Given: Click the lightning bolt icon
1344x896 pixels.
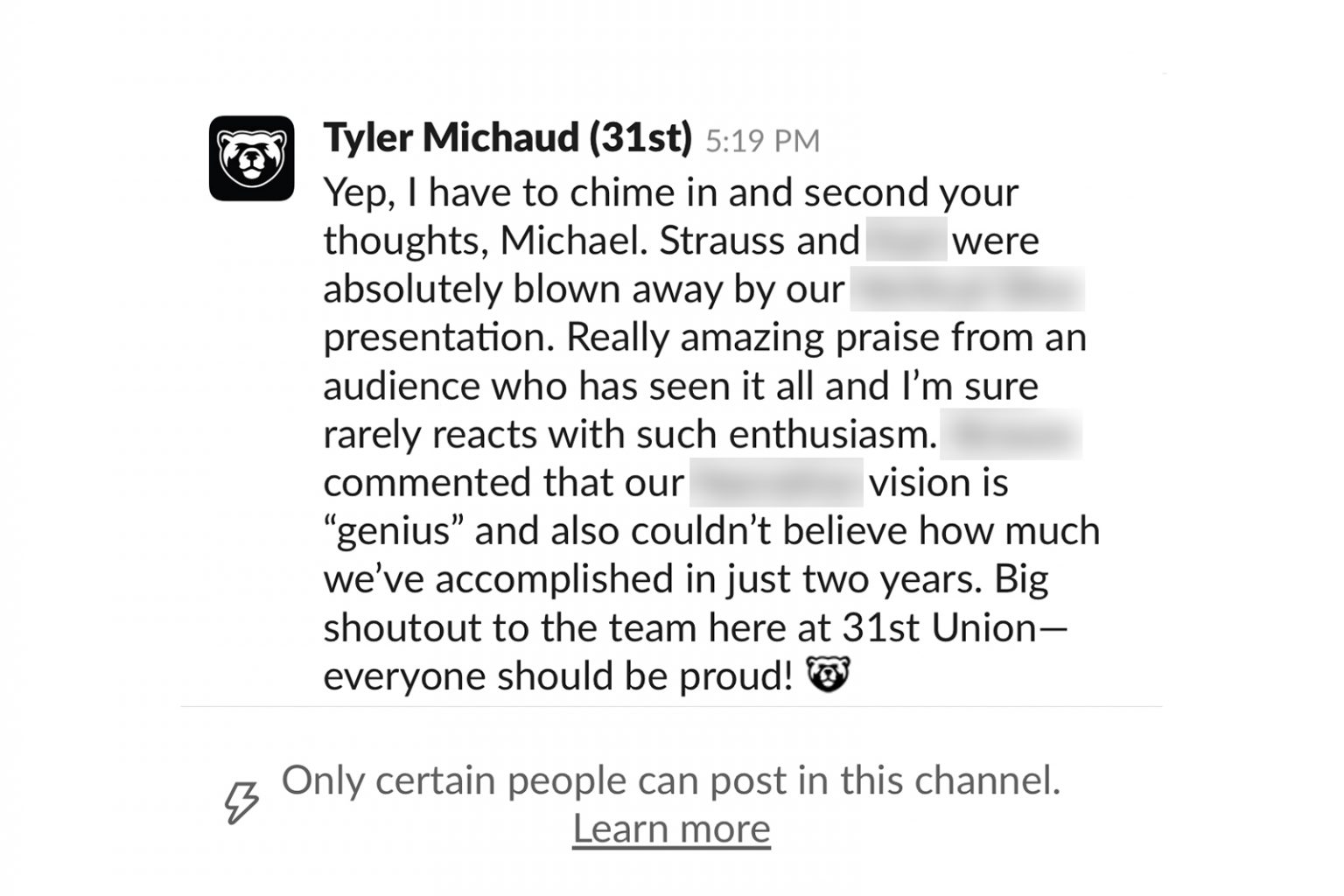Looking at the screenshot, I should (x=242, y=802).
